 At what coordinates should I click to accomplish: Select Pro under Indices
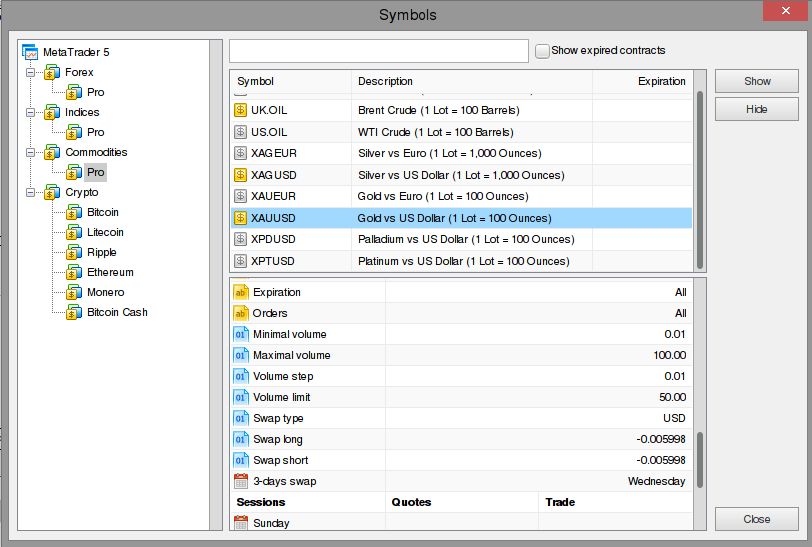point(95,132)
